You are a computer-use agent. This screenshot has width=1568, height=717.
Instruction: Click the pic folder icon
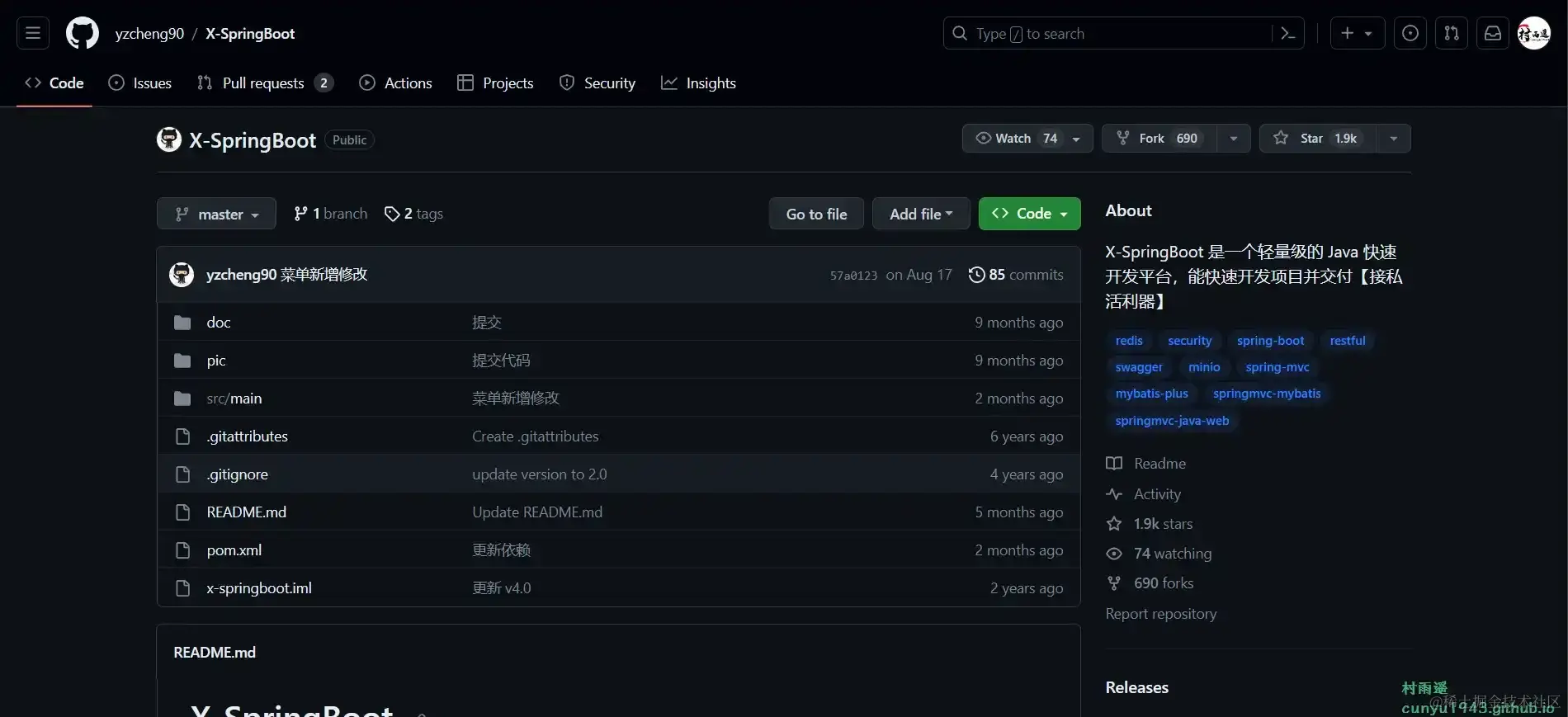[x=182, y=361]
